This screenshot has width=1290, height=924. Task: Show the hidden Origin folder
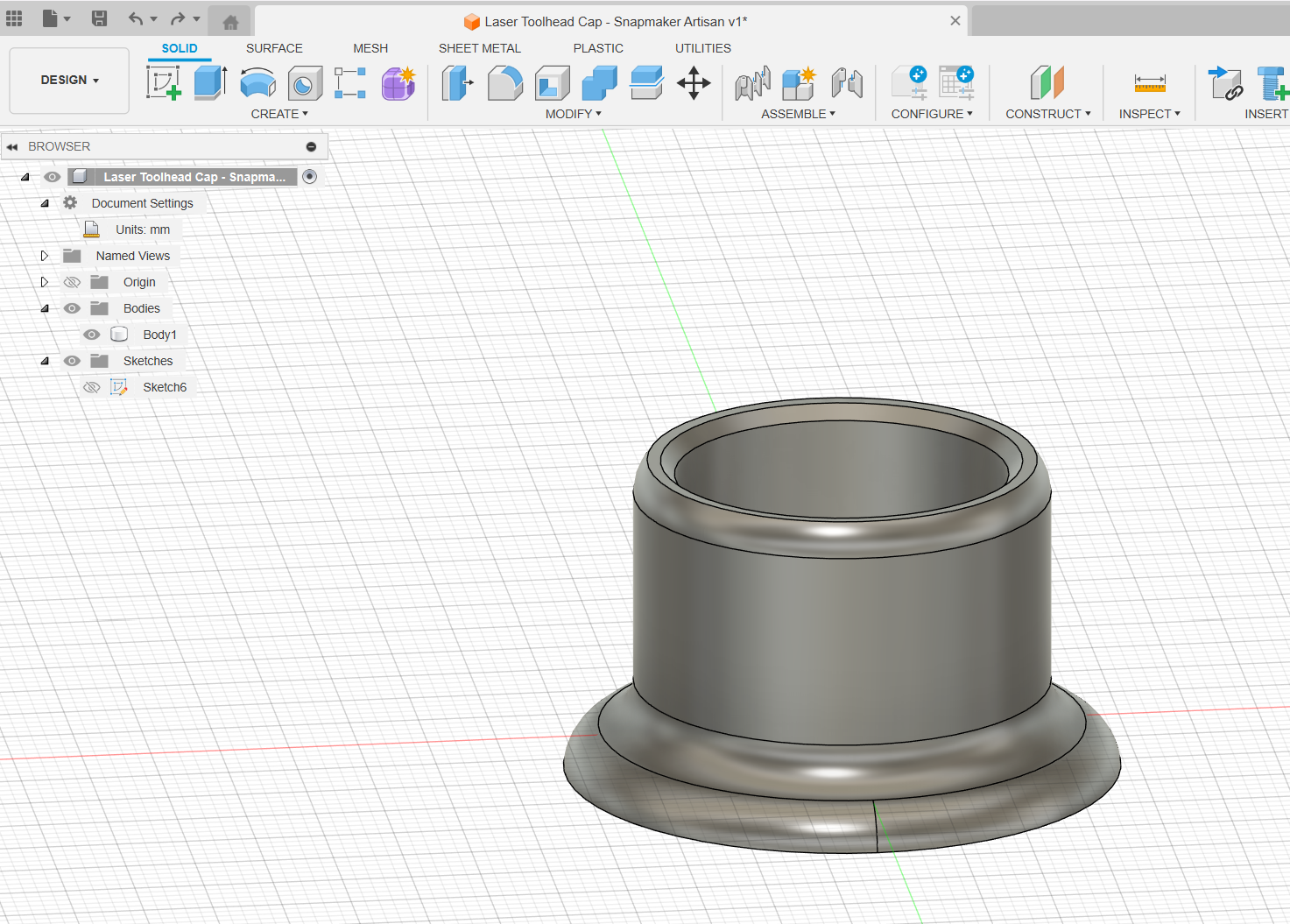pos(72,282)
